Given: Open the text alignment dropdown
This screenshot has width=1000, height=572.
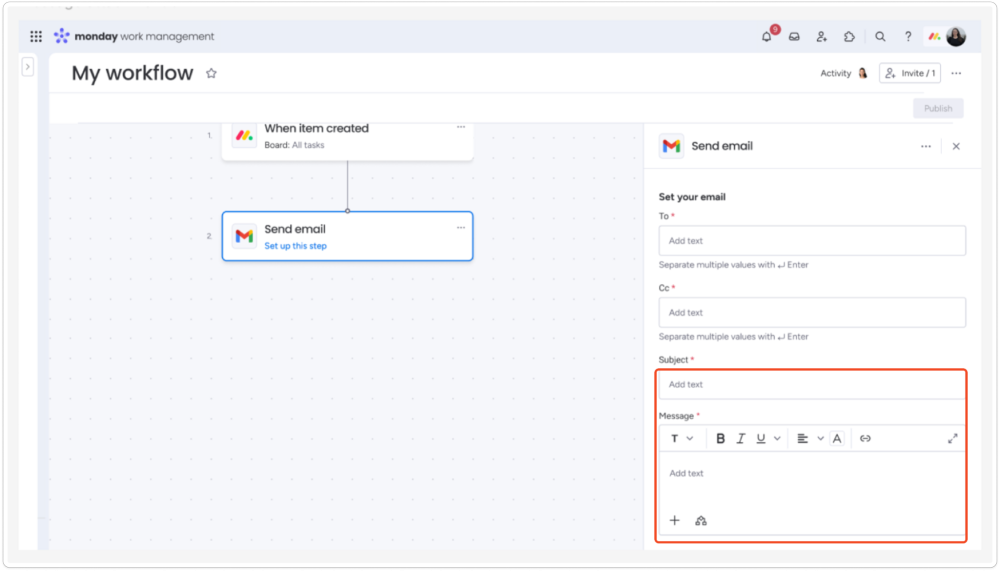Looking at the screenshot, I should pos(808,438).
